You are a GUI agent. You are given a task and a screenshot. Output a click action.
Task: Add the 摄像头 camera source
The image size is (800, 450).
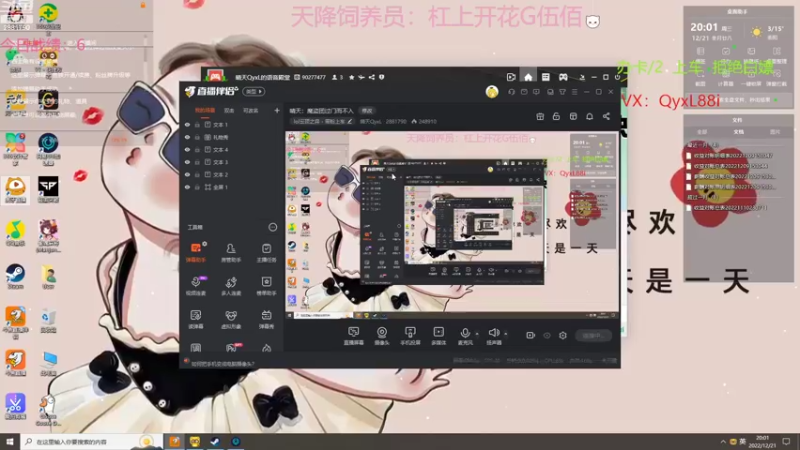point(382,336)
